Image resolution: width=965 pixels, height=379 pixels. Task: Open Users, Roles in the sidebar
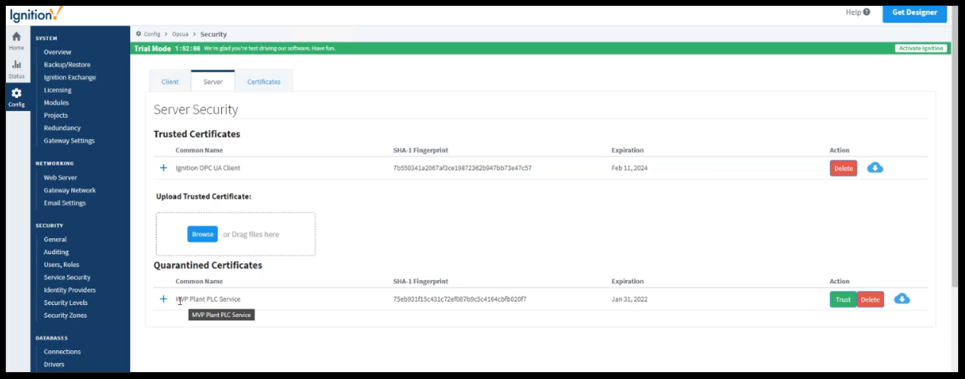coord(62,265)
